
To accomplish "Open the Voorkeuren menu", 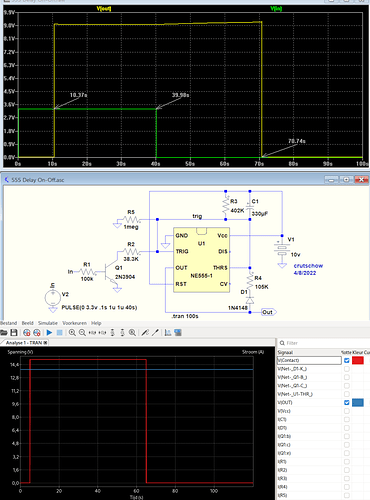I will tap(74, 323).
